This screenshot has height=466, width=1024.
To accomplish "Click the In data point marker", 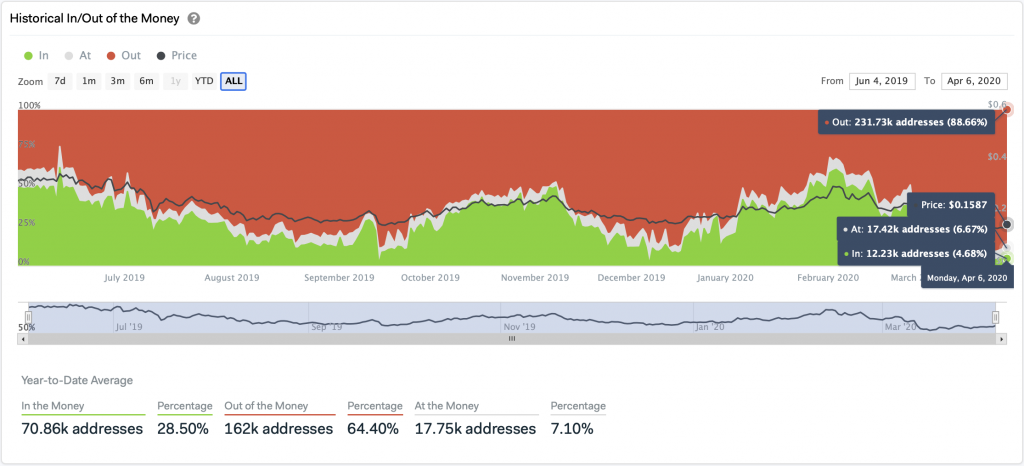I will pos(1006,258).
